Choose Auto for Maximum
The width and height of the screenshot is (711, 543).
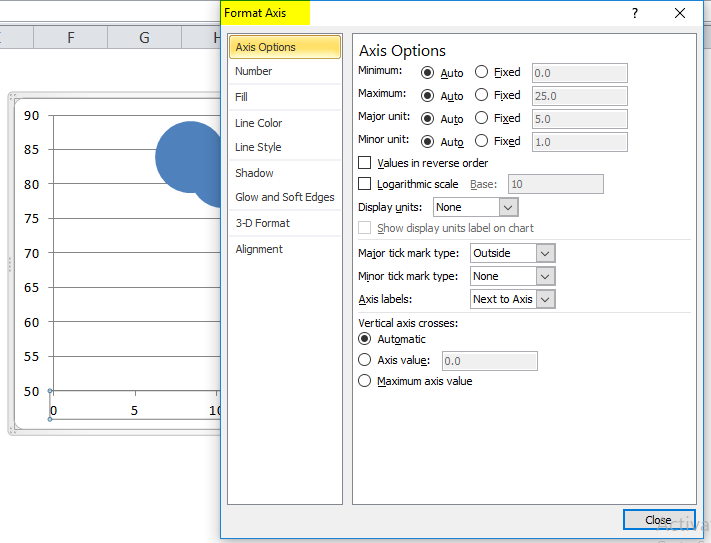pyautogui.click(x=428, y=95)
